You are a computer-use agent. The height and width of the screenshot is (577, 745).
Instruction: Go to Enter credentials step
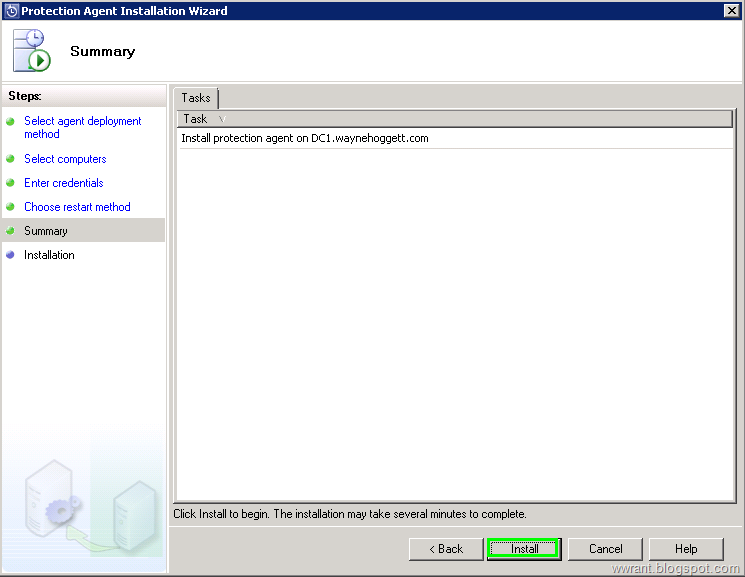[x=64, y=183]
